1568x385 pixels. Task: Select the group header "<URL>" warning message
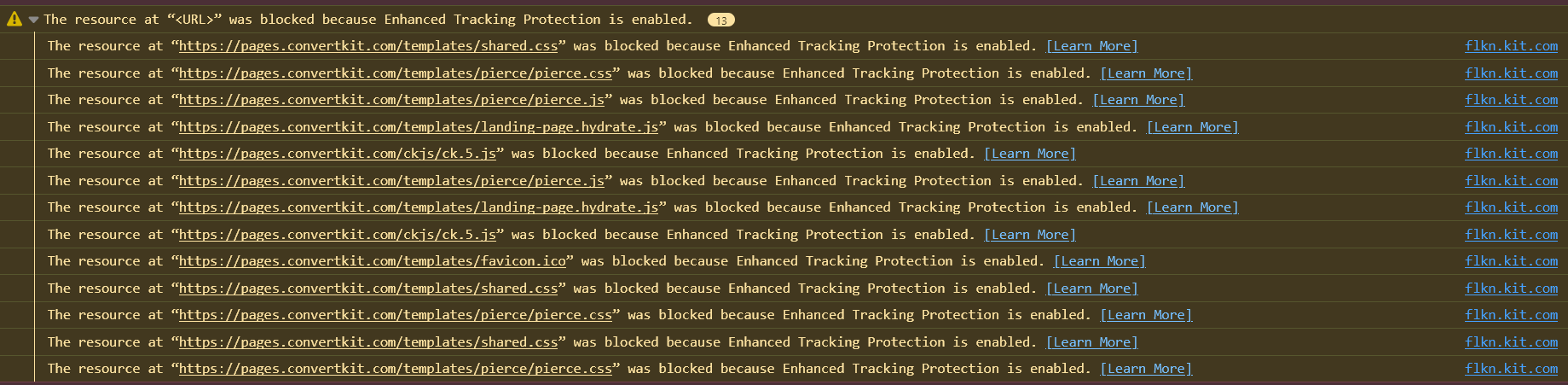[367, 19]
